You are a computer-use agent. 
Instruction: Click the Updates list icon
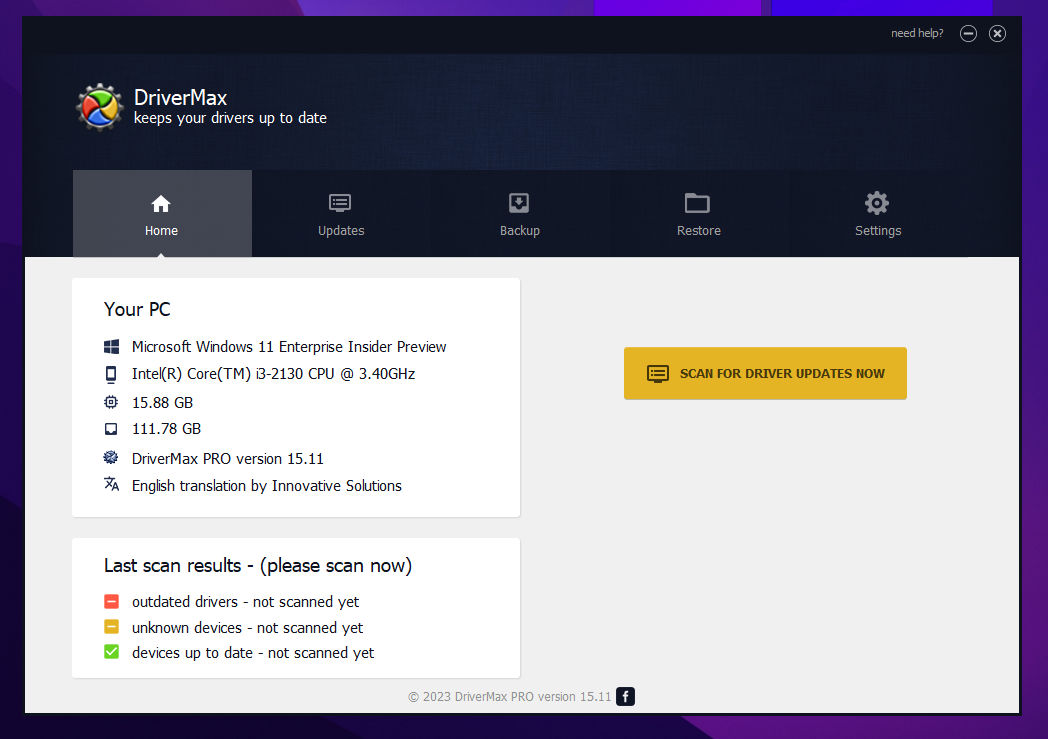[340, 203]
